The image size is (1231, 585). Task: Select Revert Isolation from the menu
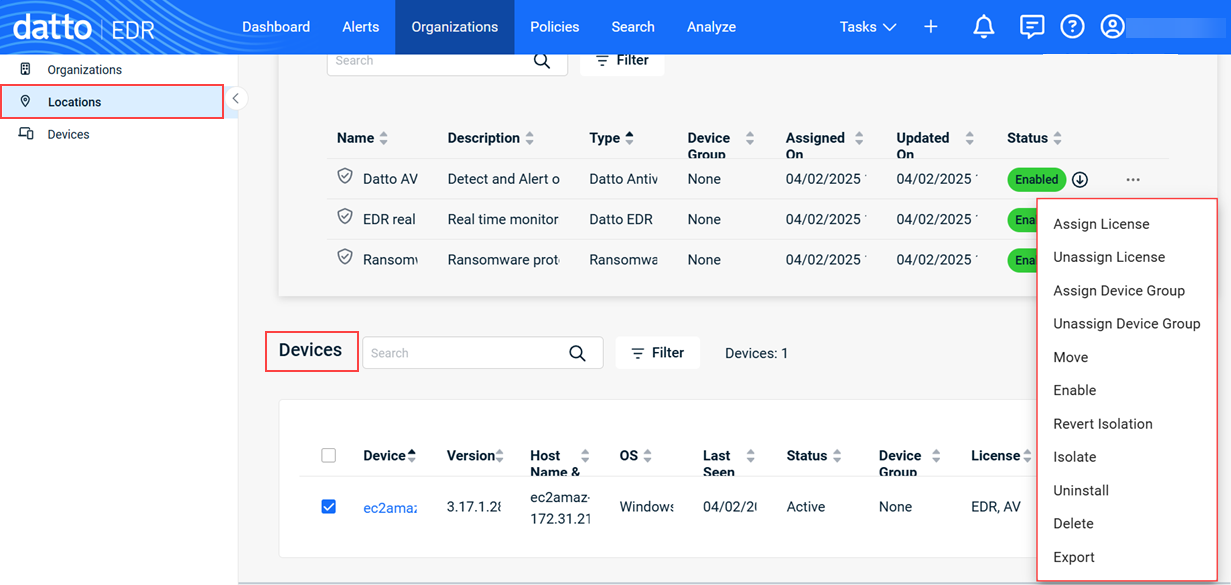1103,424
